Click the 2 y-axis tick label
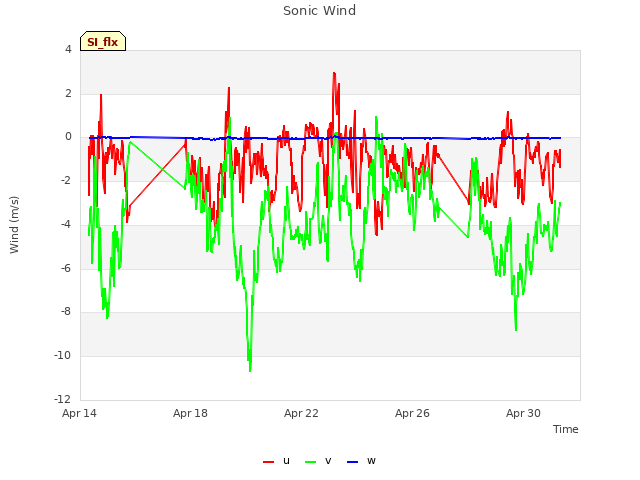This screenshot has width=640, height=480. coord(68,93)
